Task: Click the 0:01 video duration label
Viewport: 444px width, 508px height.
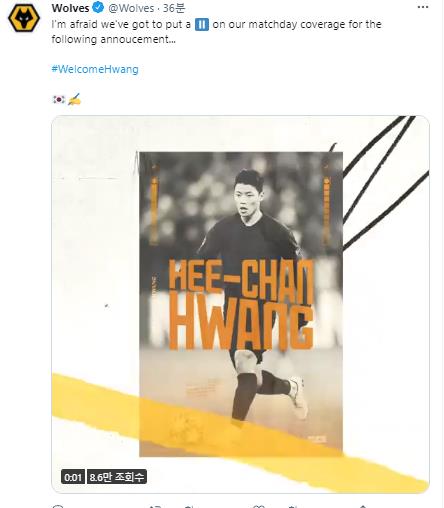Action: pyautogui.click(x=73, y=477)
